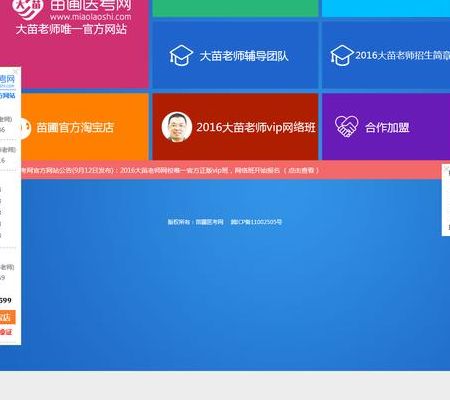Close the right floating panel
The image size is (450, 400).
coord(447,169)
